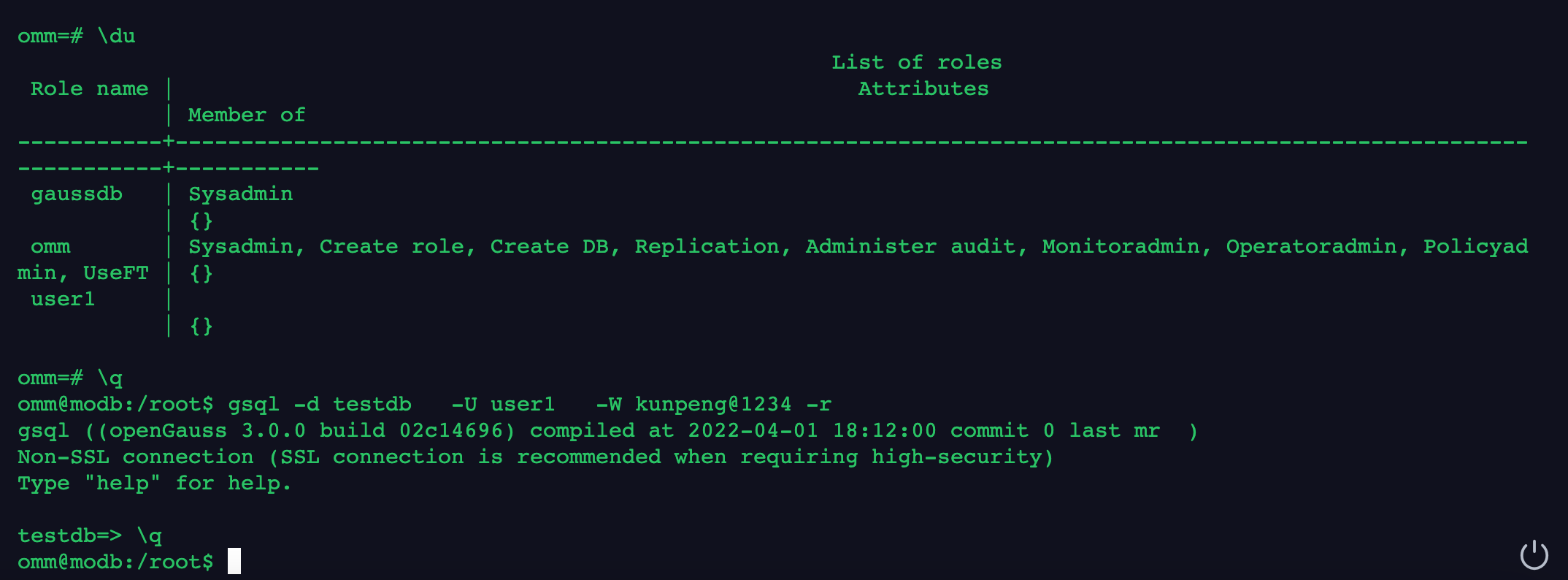Click the 'Monitoradmin' attribute text
This screenshot has height=580, width=1568.
[1121, 247]
